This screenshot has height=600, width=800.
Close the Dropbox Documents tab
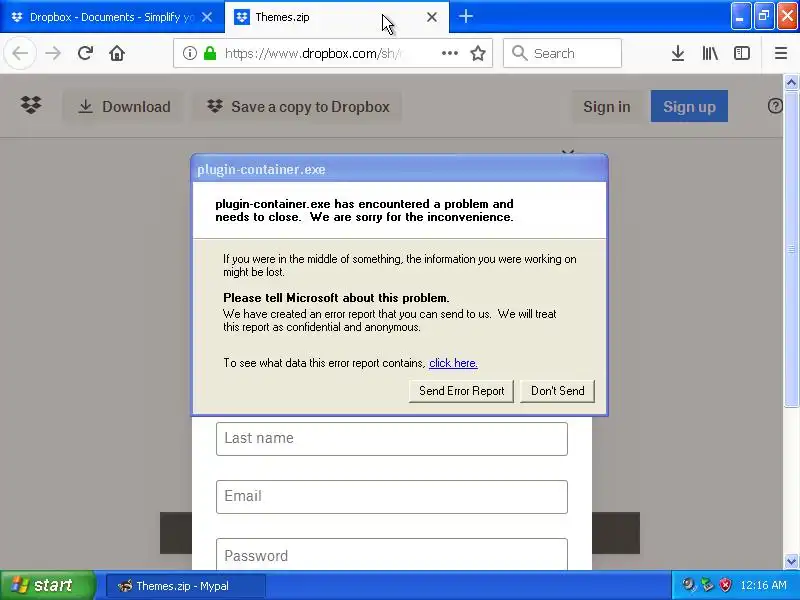207,17
